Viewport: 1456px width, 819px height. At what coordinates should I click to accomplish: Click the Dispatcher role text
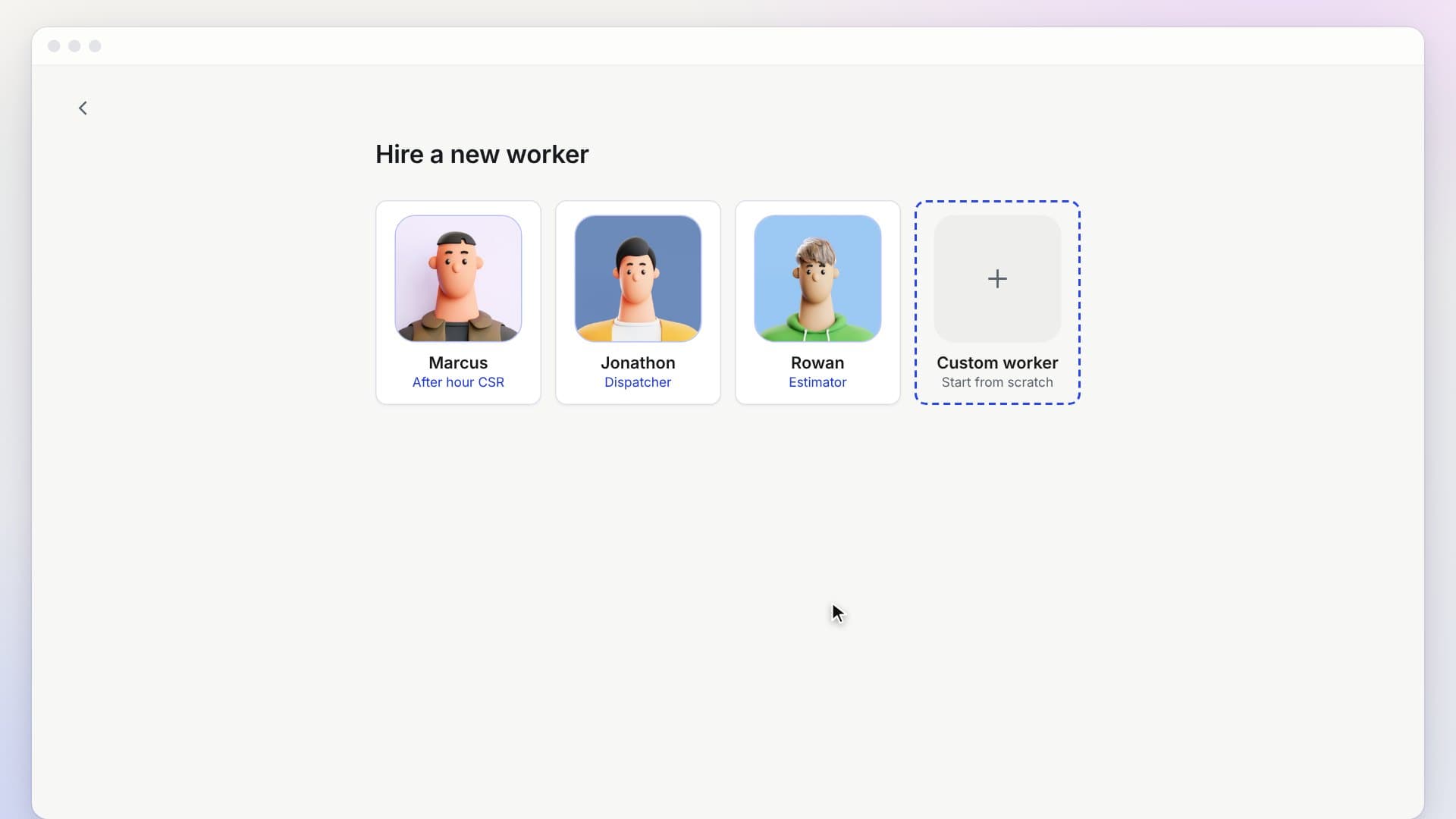pyautogui.click(x=638, y=382)
